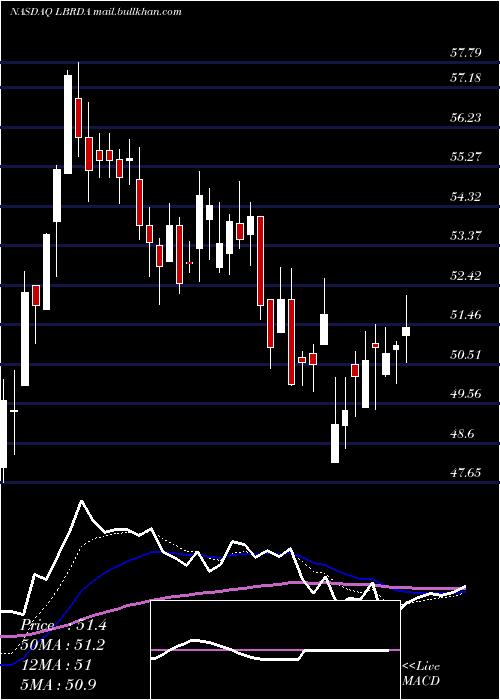500x700 pixels.
Task: Click the 49.56 price level label
Action: [x=466, y=394]
